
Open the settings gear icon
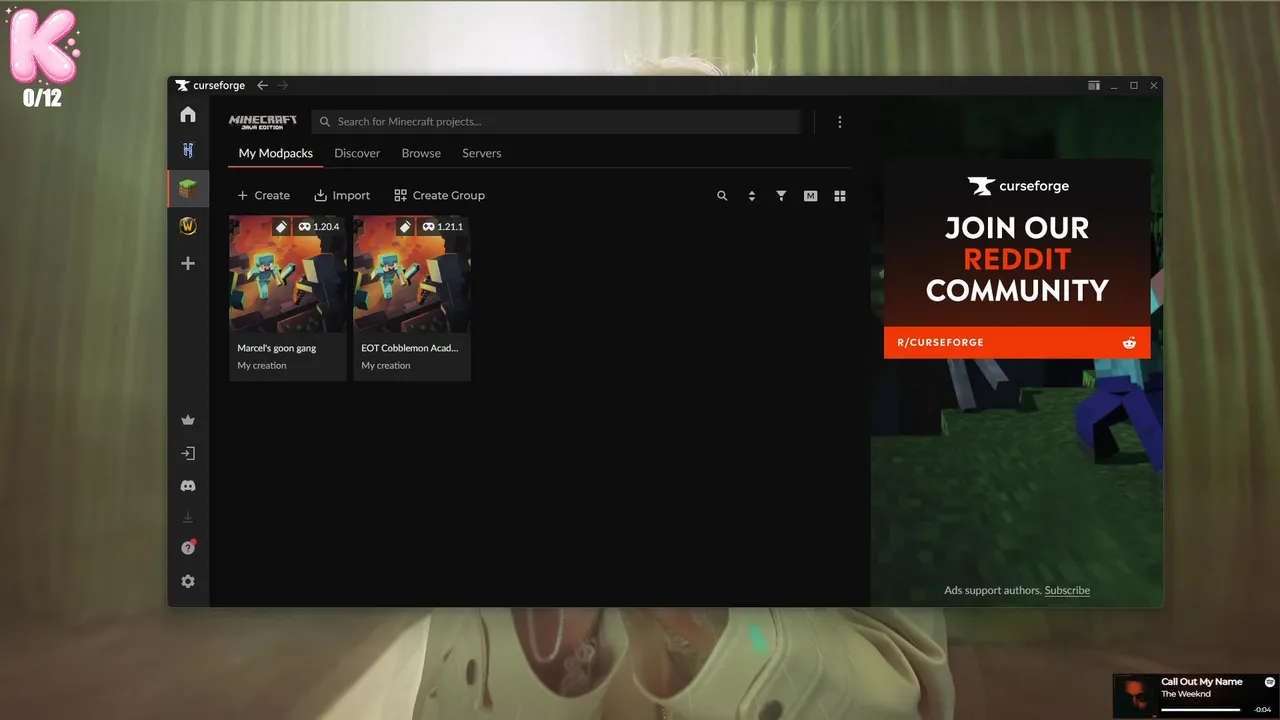tap(188, 581)
